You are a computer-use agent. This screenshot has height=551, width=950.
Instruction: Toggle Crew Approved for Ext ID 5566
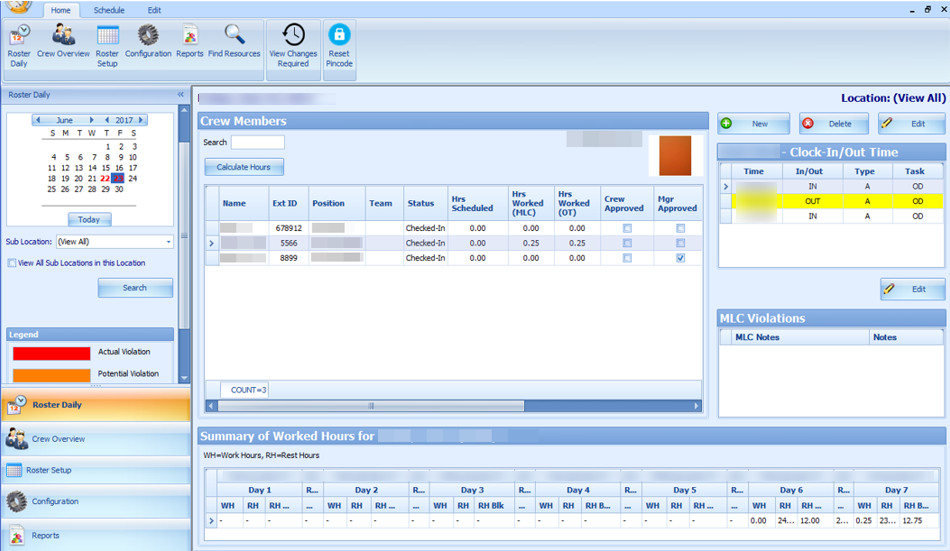tap(627, 243)
